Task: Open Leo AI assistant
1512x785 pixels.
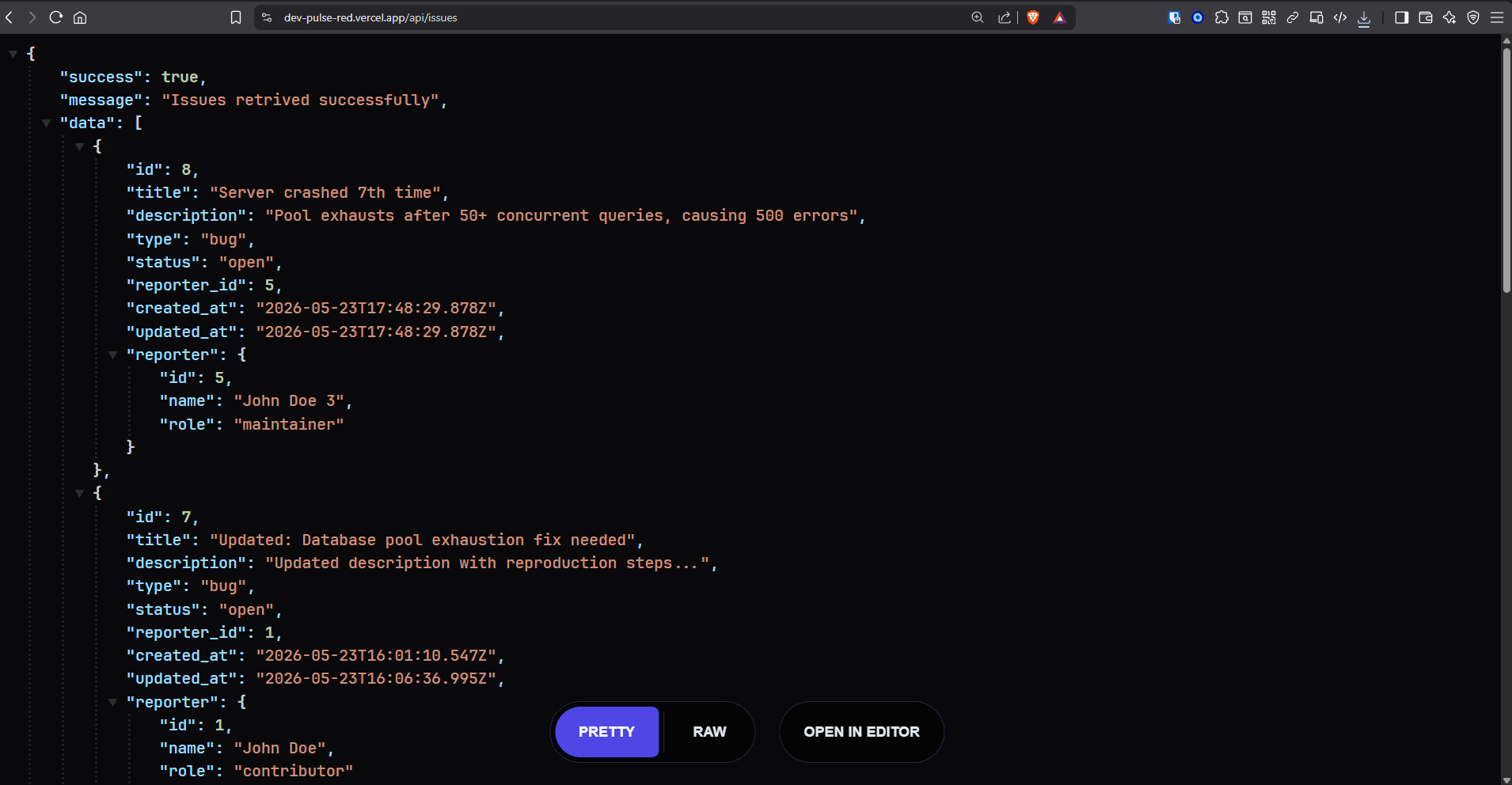Action: pyautogui.click(x=1449, y=17)
